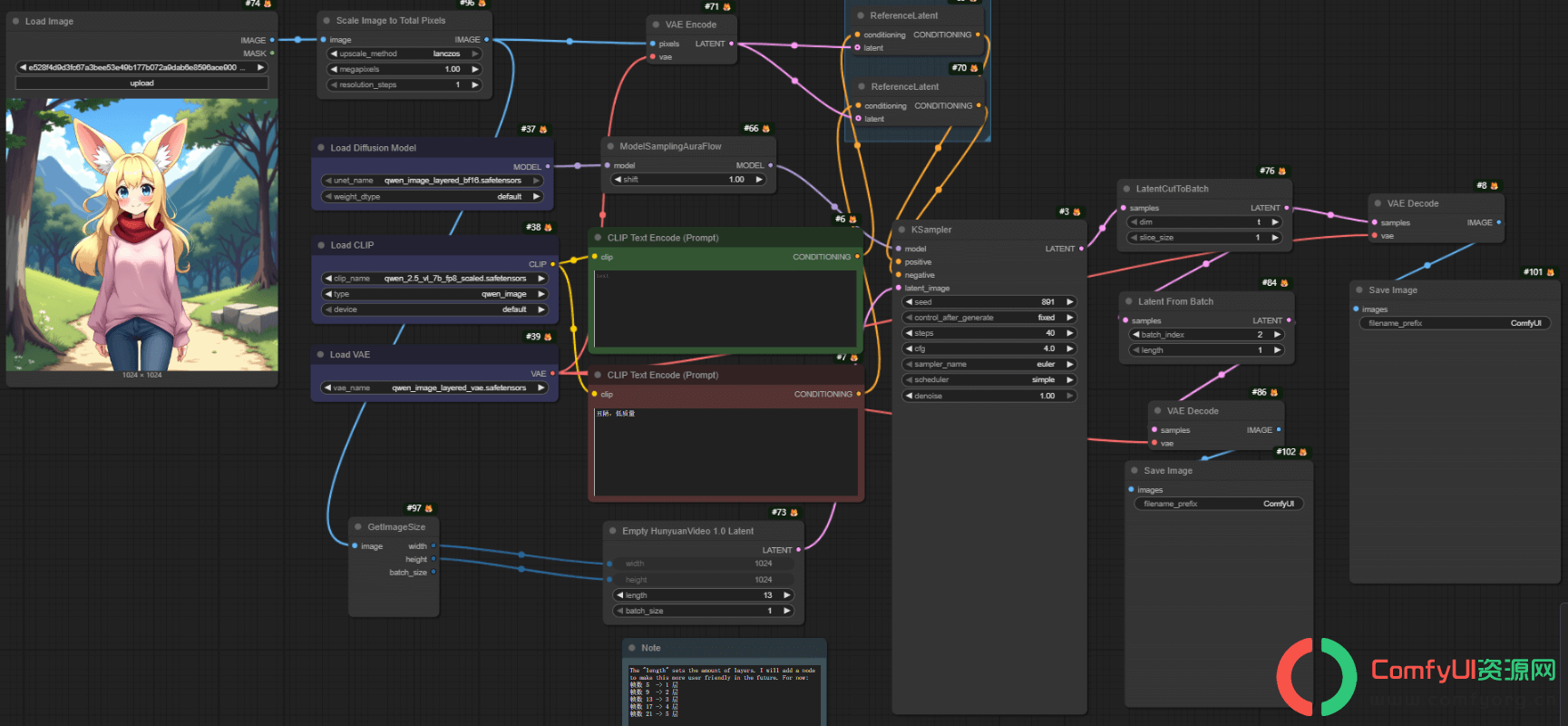
Task: Click the Note node's text area
Action: pyautogui.click(x=726, y=694)
